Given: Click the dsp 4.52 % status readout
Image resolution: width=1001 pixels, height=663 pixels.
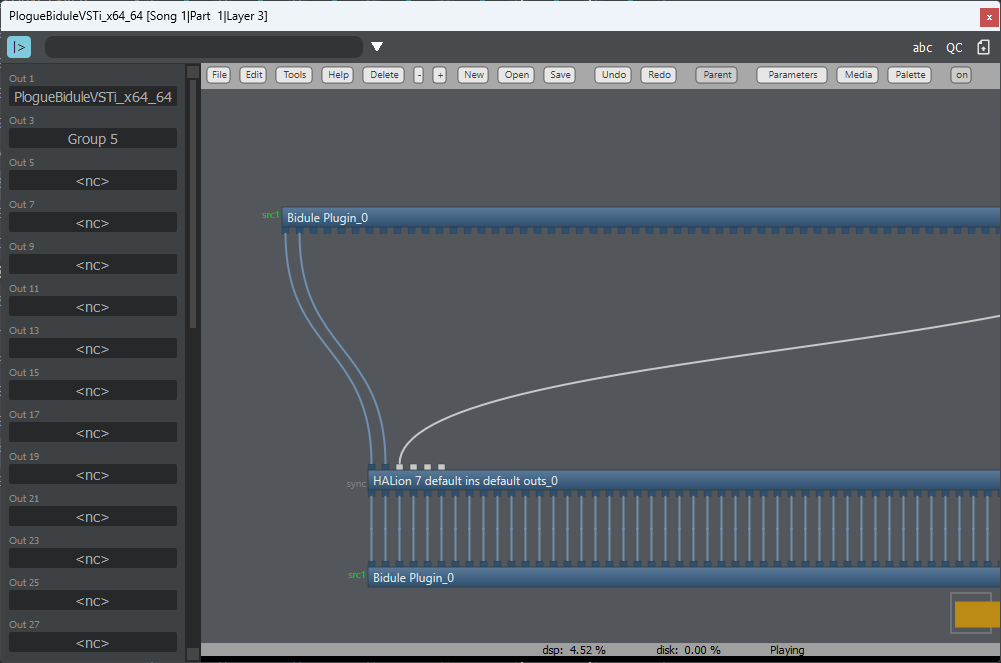Looking at the screenshot, I should 574,650.
